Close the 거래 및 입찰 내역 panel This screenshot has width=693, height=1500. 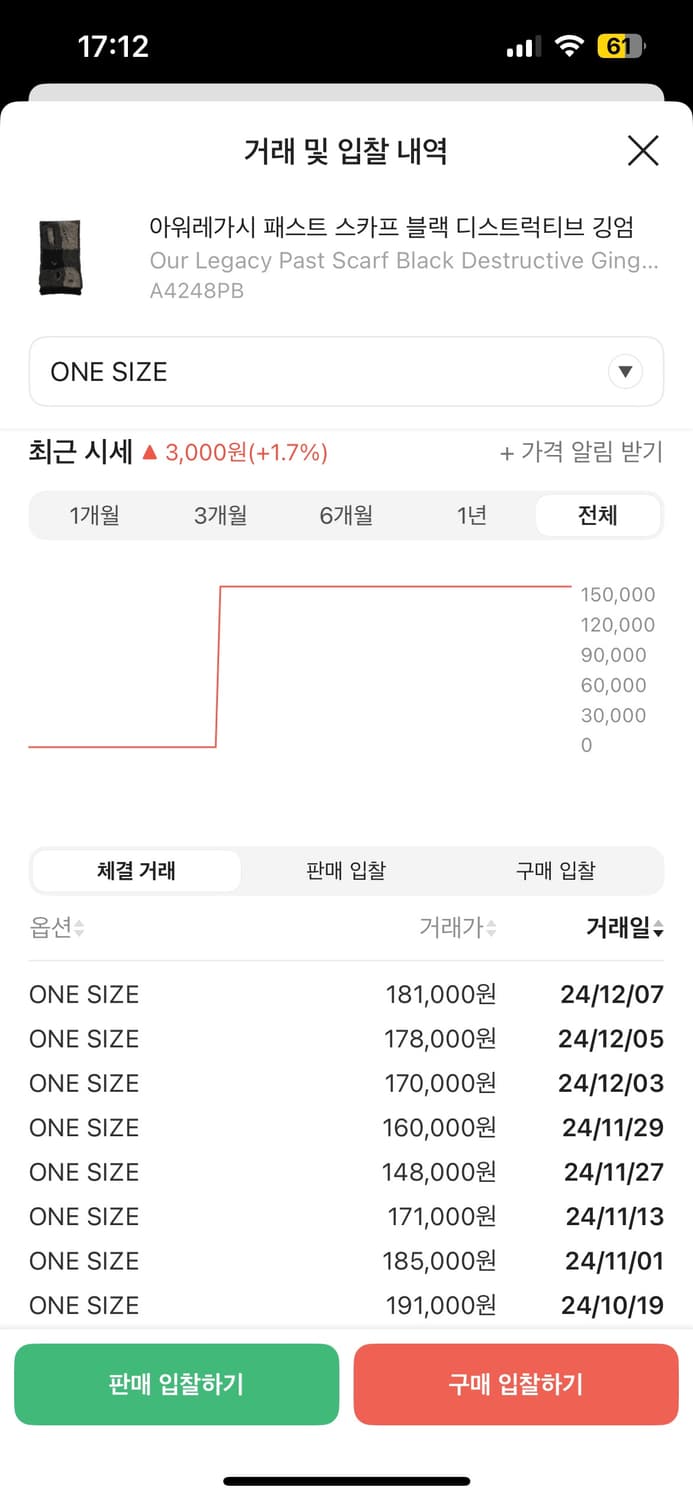point(643,151)
